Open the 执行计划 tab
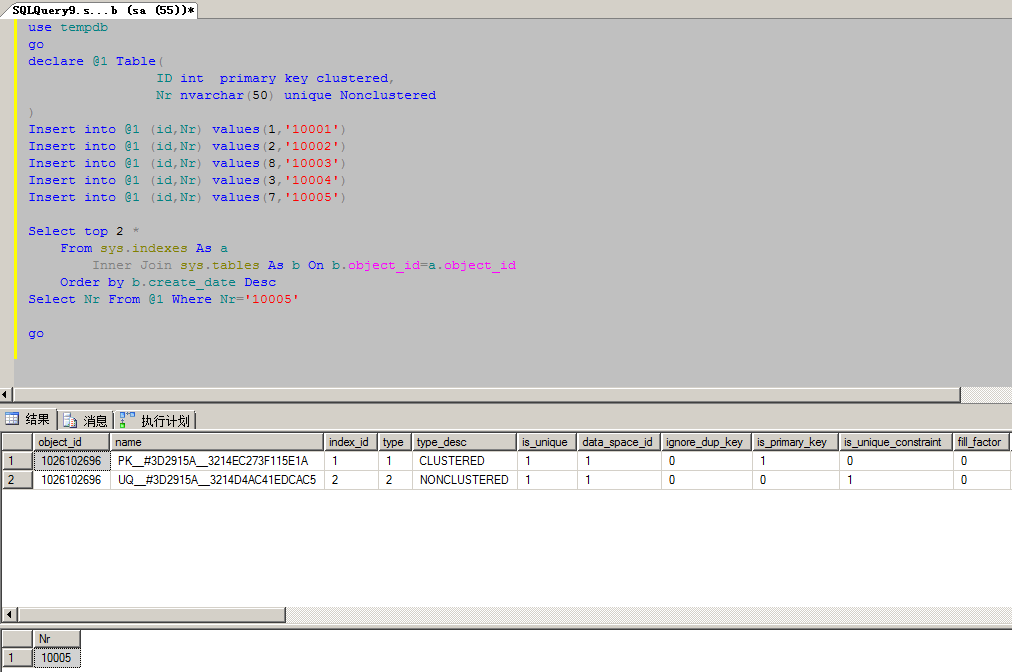This screenshot has width=1012, height=672. click(164, 421)
